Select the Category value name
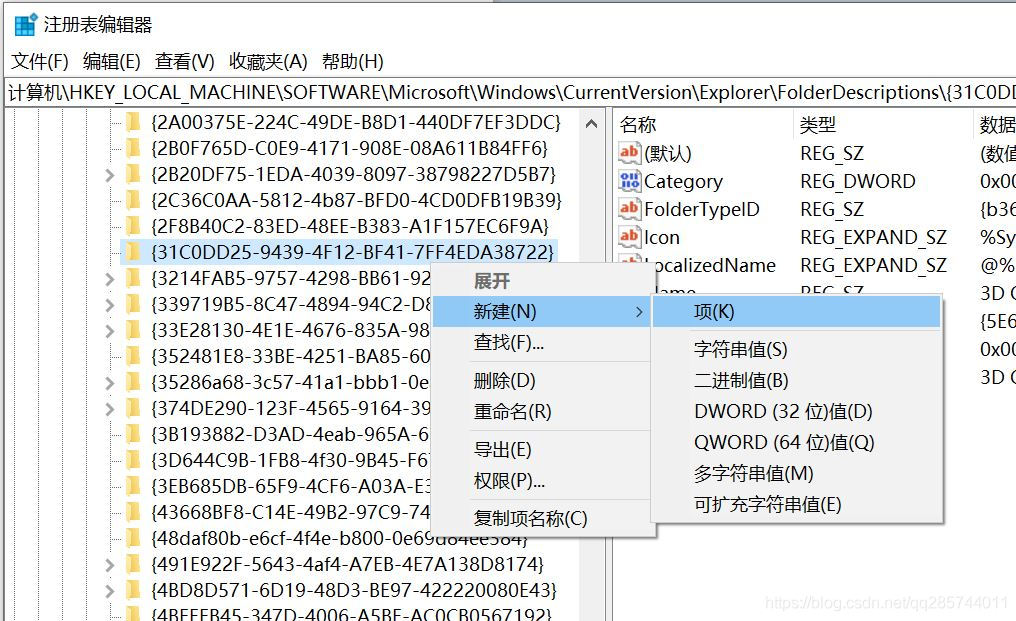 [x=683, y=182]
